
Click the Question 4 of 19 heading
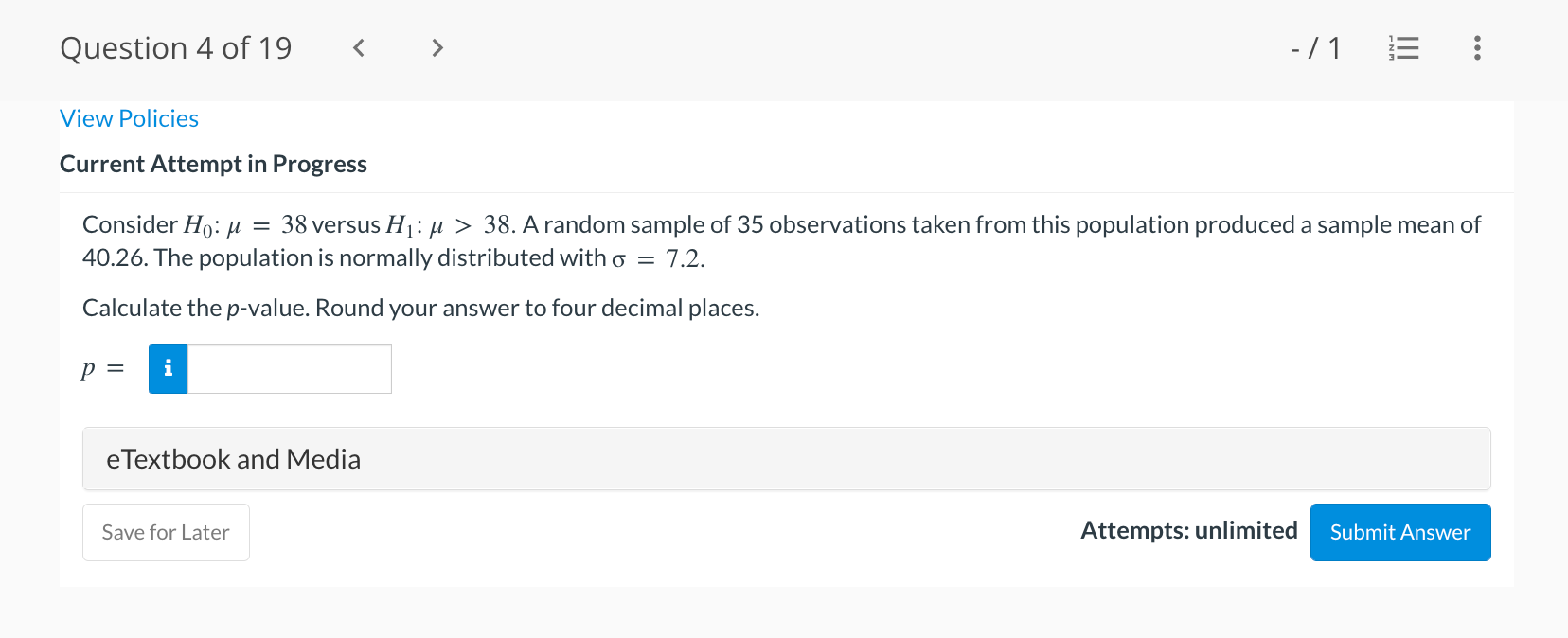pyautogui.click(x=176, y=48)
